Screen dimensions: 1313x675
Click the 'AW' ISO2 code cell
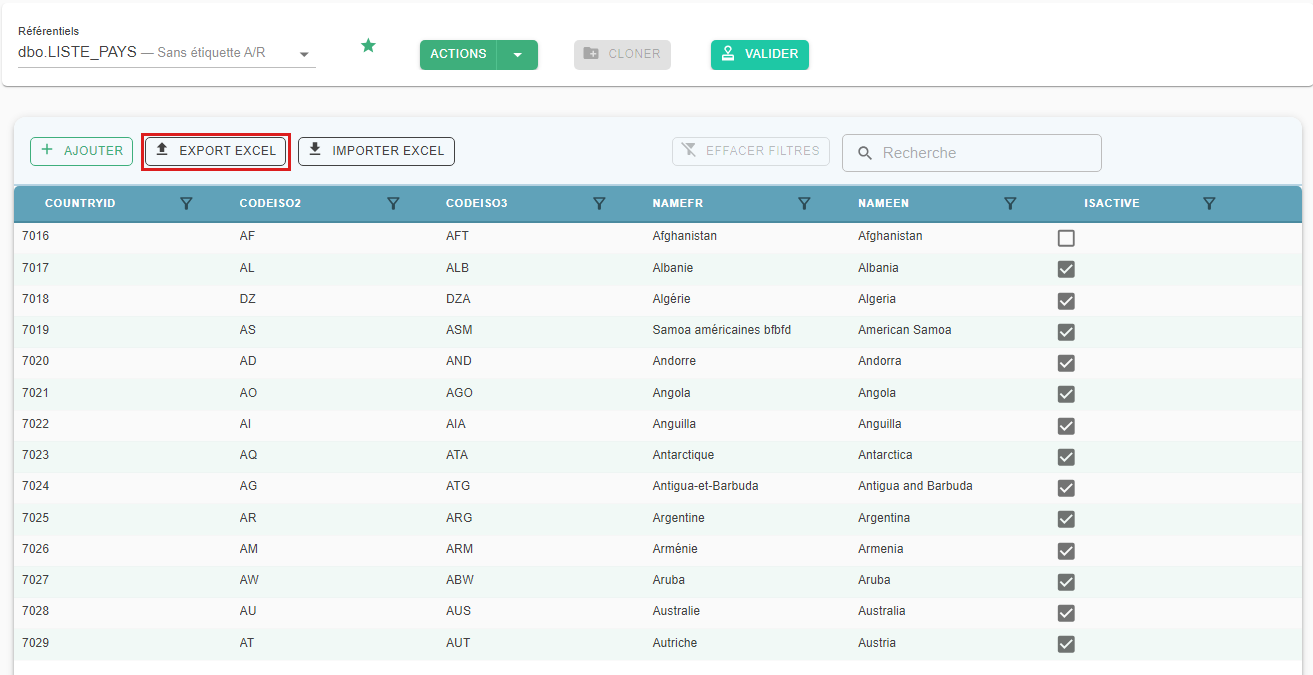[x=249, y=580]
